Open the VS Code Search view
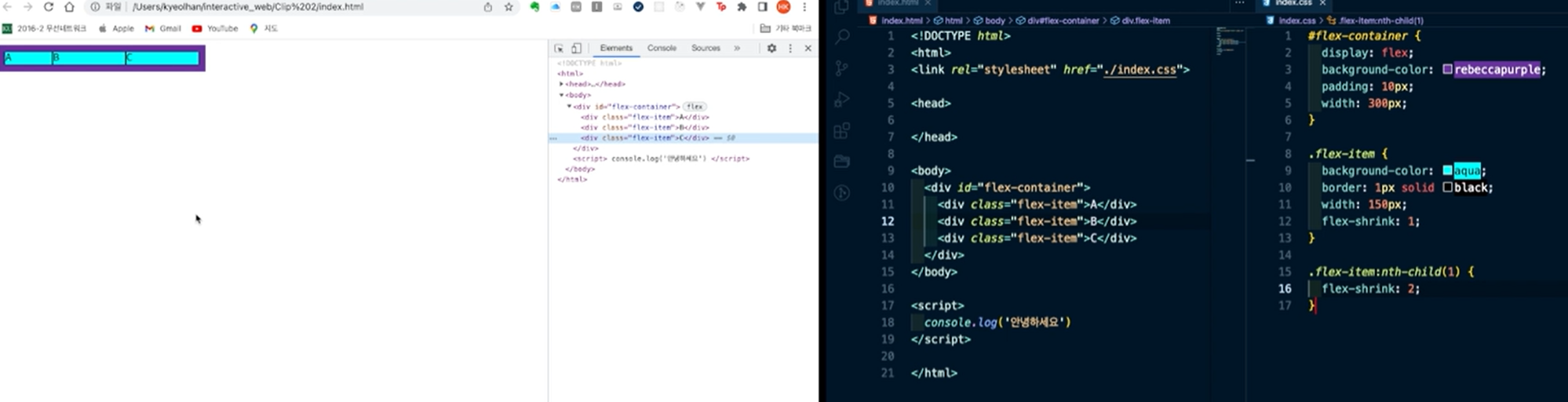The width and height of the screenshot is (1568, 402). click(842, 36)
